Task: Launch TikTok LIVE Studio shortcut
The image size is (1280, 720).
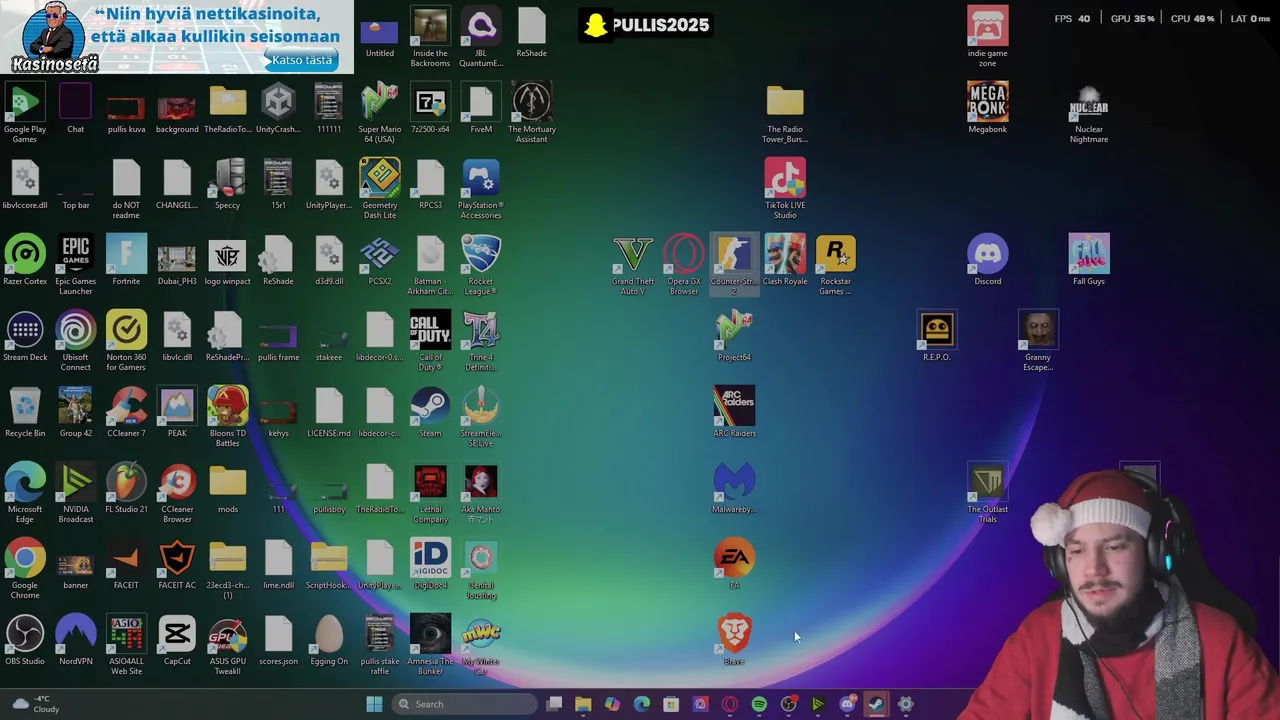Action: (785, 188)
